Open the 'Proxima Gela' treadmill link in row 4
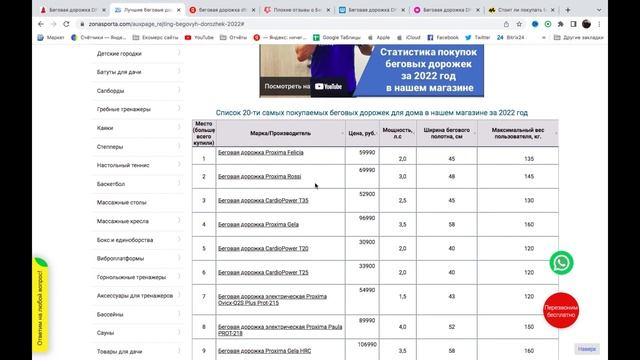Screen dimensions: 640x360 [x=258, y=224]
